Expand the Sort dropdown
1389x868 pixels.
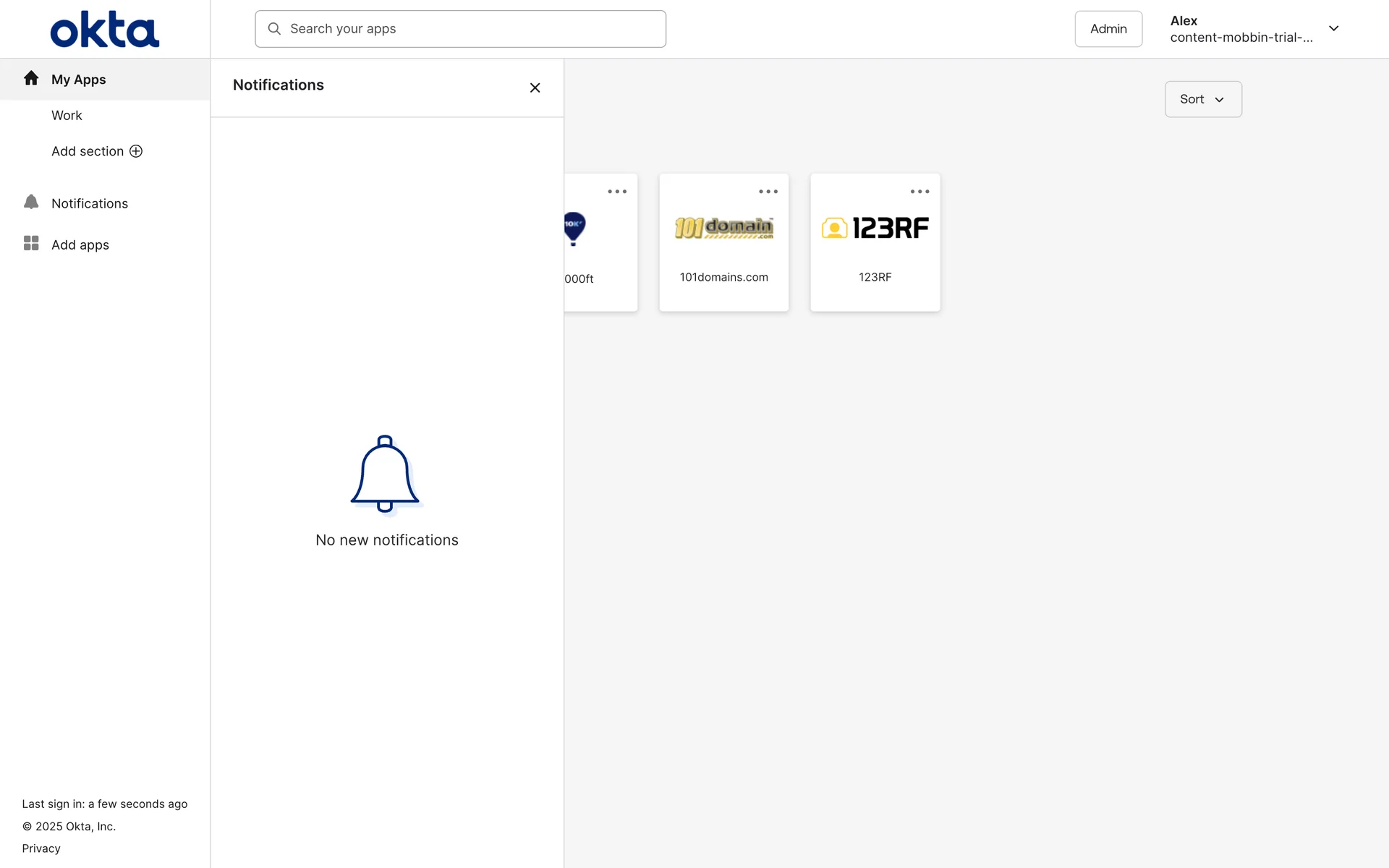[1202, 99]
